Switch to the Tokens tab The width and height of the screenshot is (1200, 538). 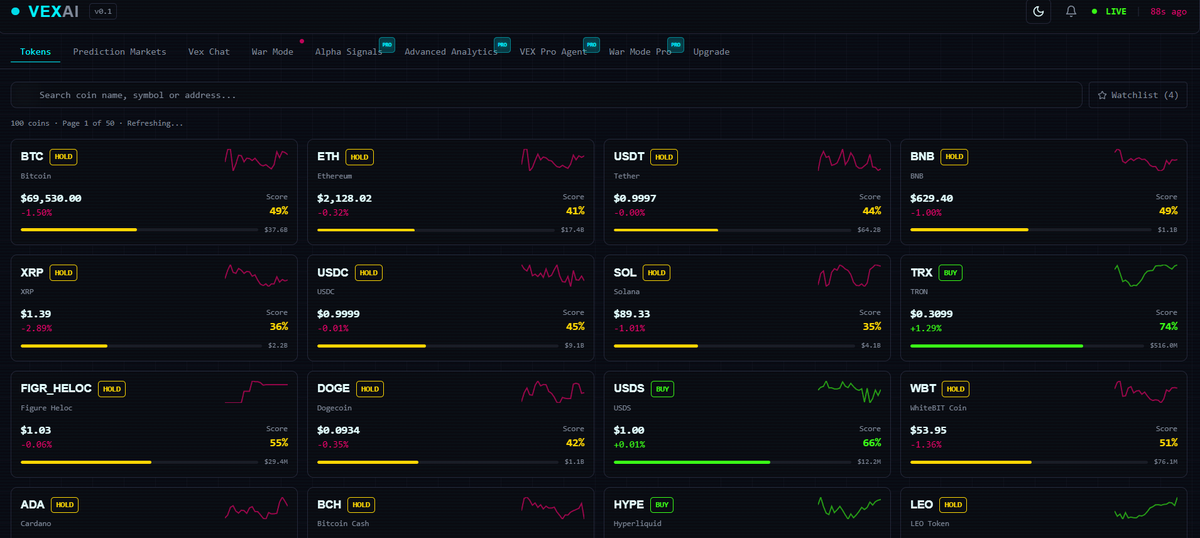pos(35,52)
